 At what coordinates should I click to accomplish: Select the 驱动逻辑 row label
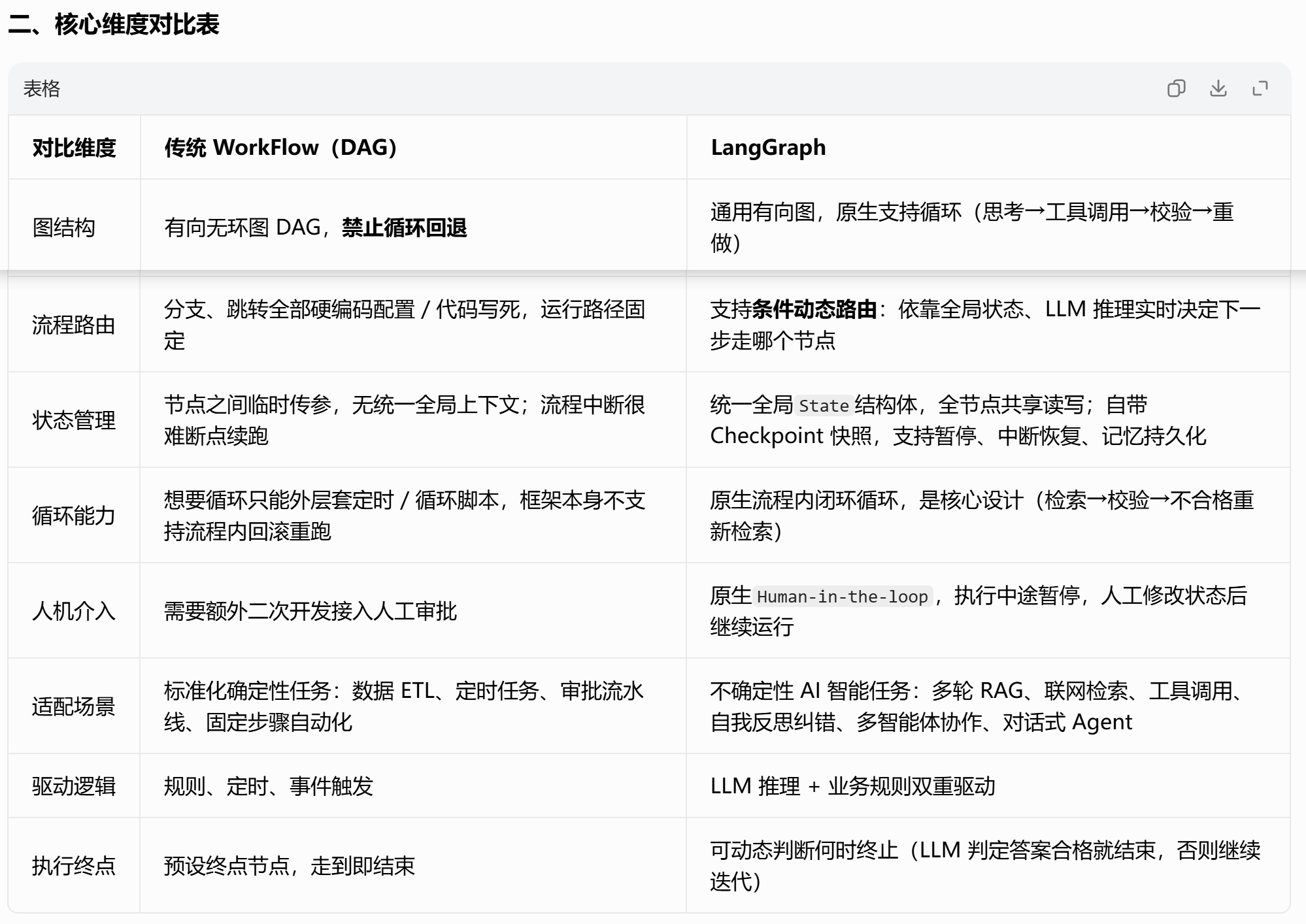75,785
